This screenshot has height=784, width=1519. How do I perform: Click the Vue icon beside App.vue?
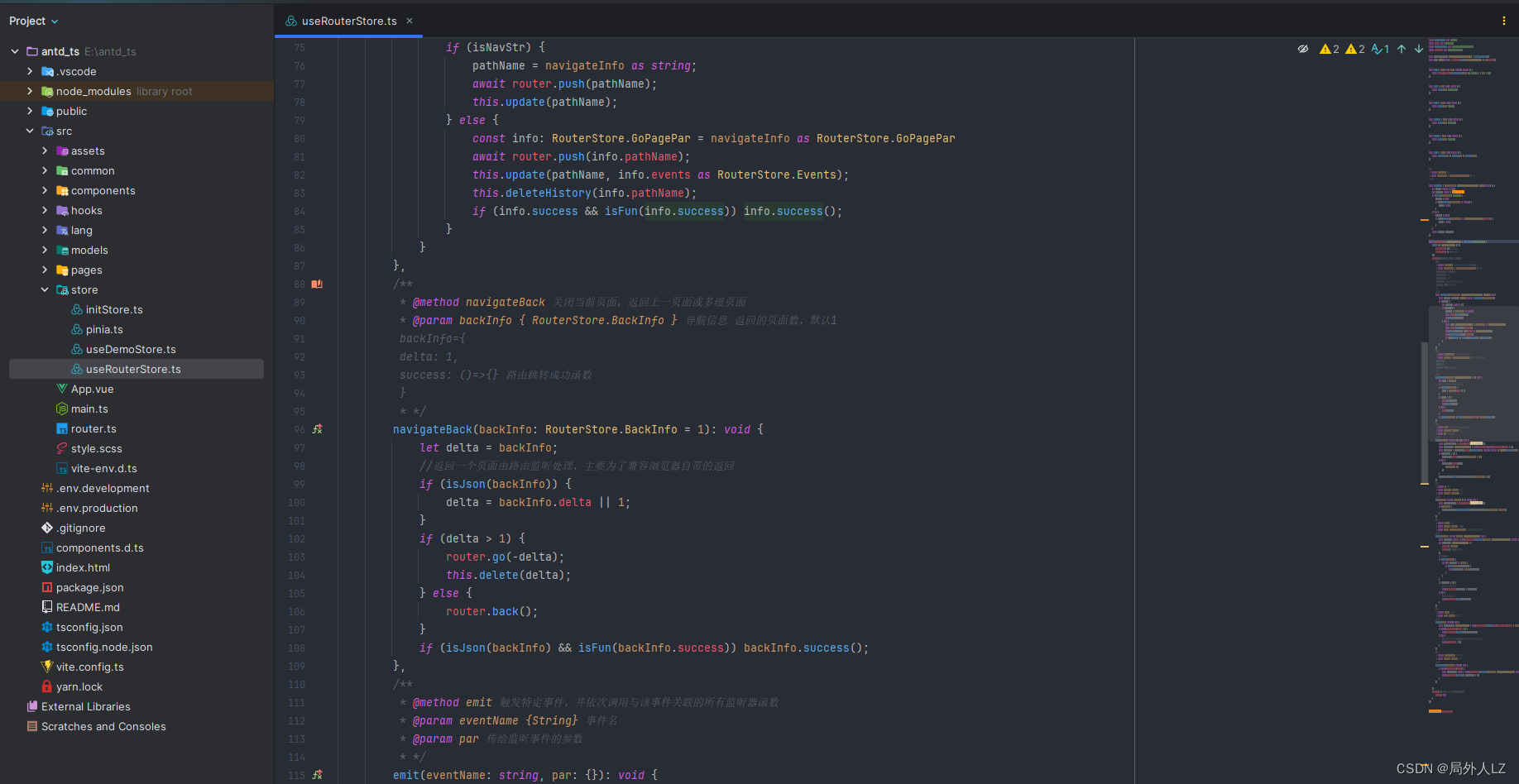coord(62,389)
